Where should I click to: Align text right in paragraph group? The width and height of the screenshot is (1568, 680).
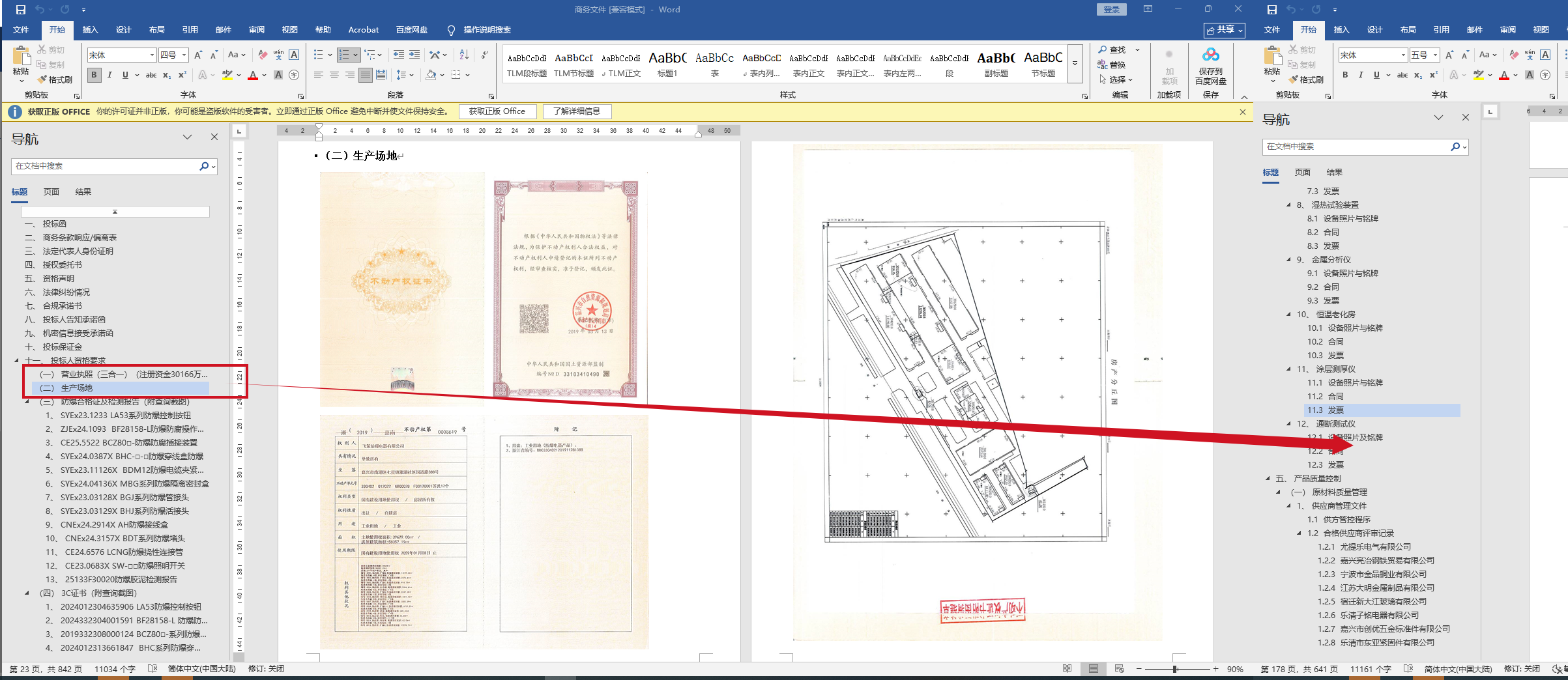coord(350,75)
